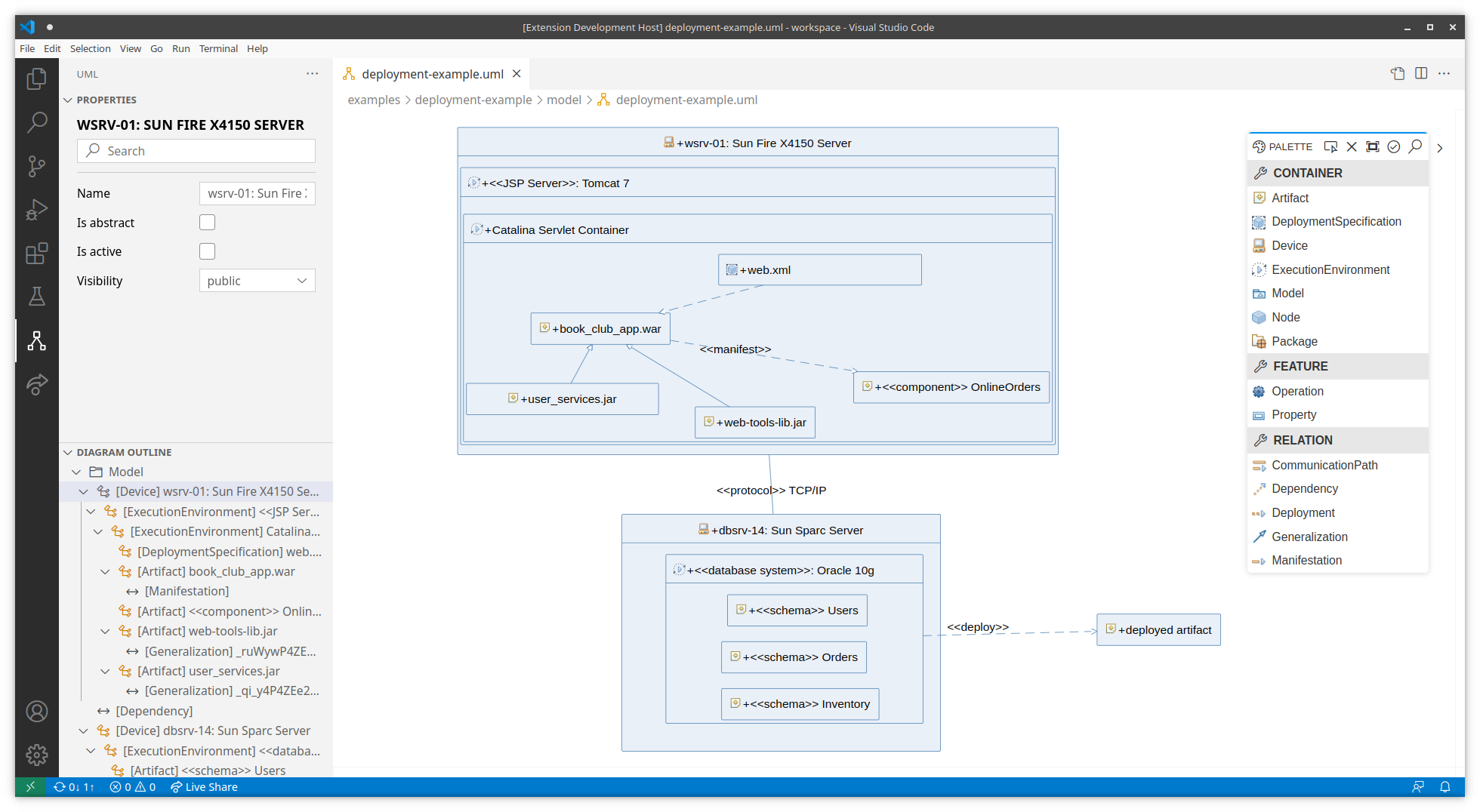Image resolution: width=1480 pixels, height=812 pixels.
Task: Open the Terminal menu
Action: (218, 48)
